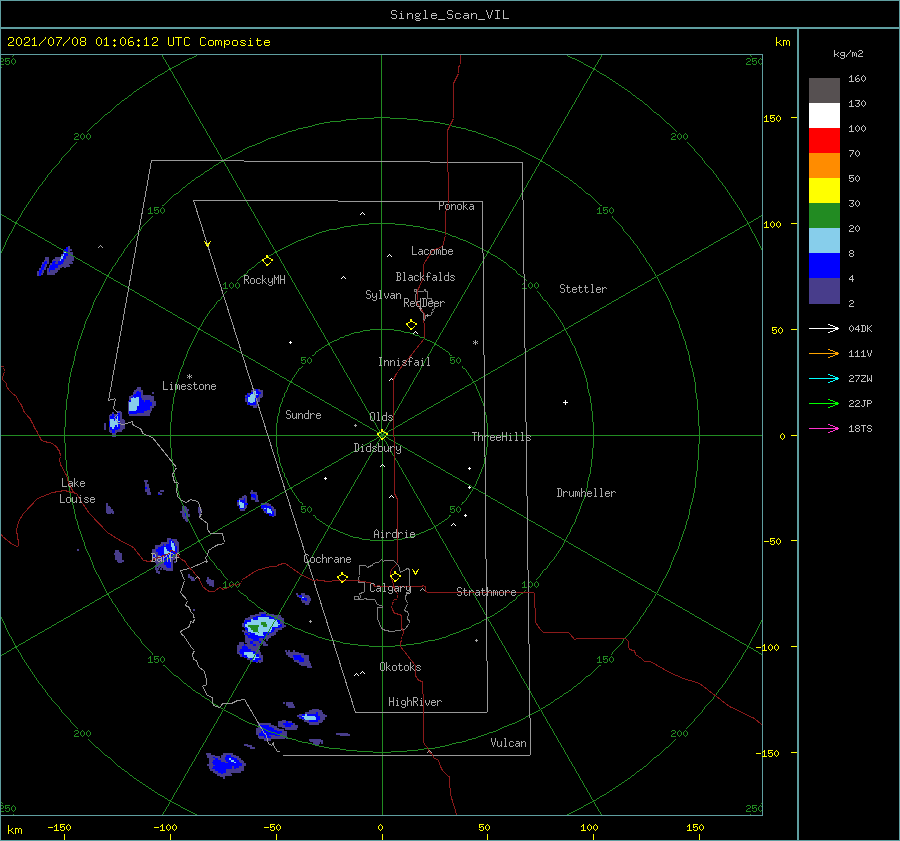900x841 pixels.
Task: Select the blue echo near Banff
Action: (x=166, y=553)
